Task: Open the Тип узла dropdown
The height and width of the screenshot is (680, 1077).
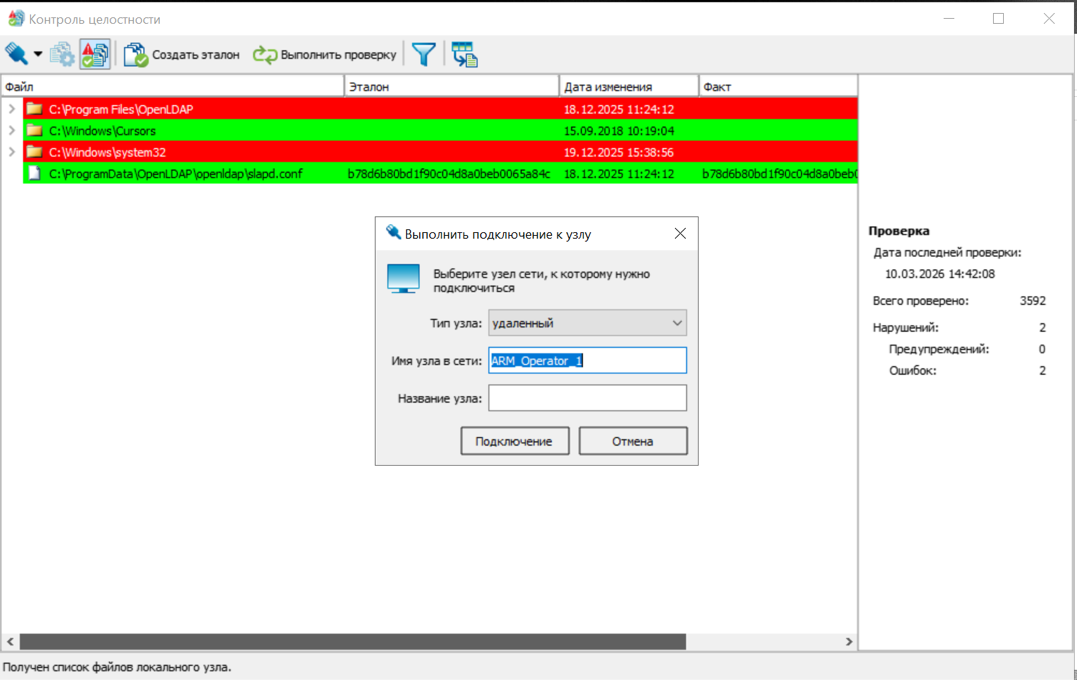Action: (587, 323)
